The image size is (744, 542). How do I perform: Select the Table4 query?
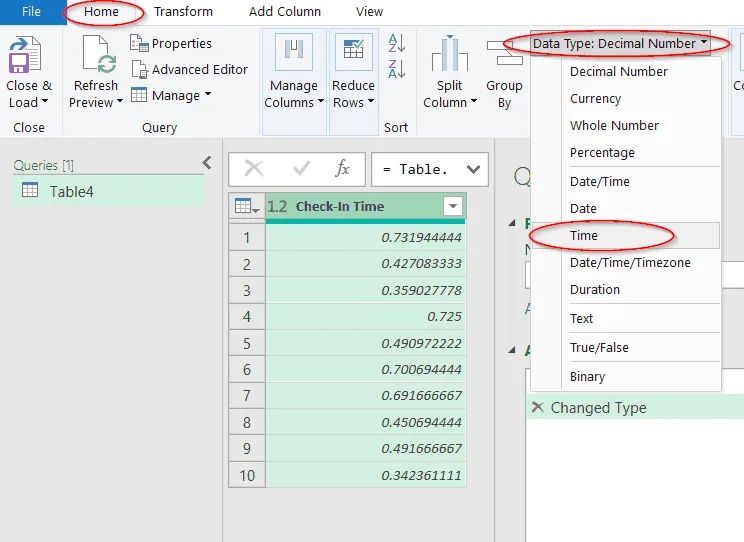pos(108,191)
